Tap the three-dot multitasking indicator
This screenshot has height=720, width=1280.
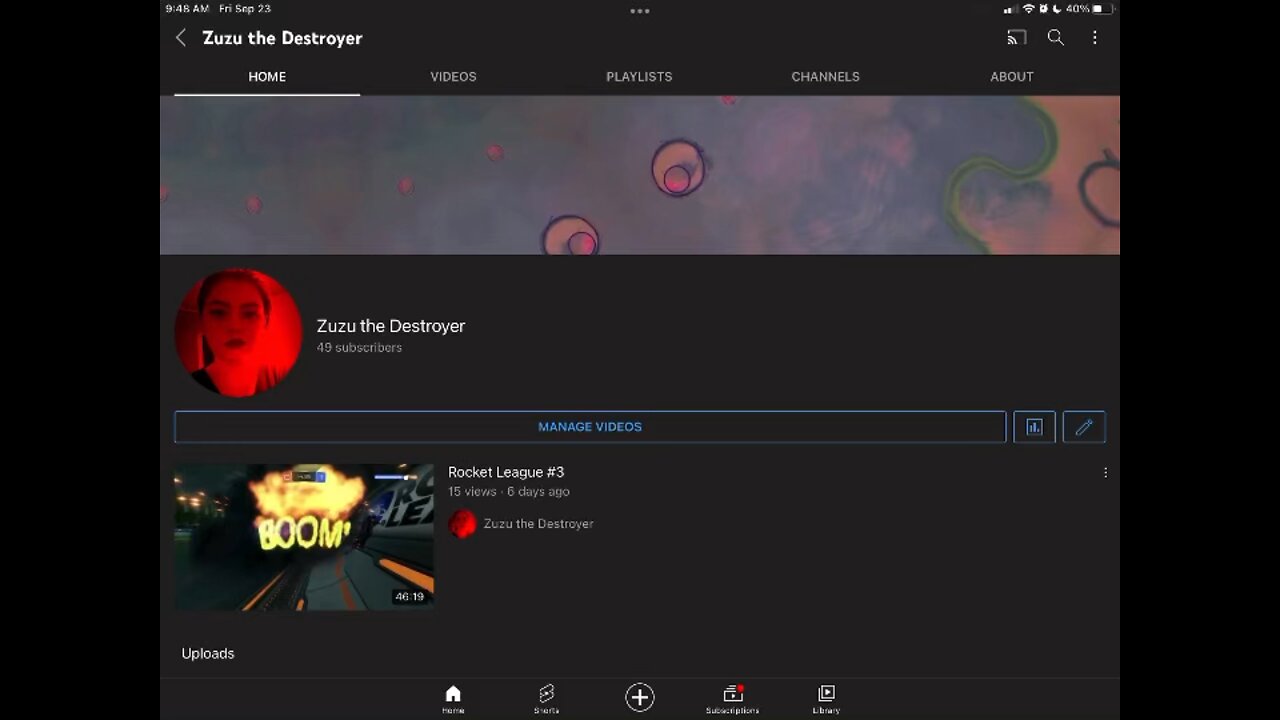point(640,11)
